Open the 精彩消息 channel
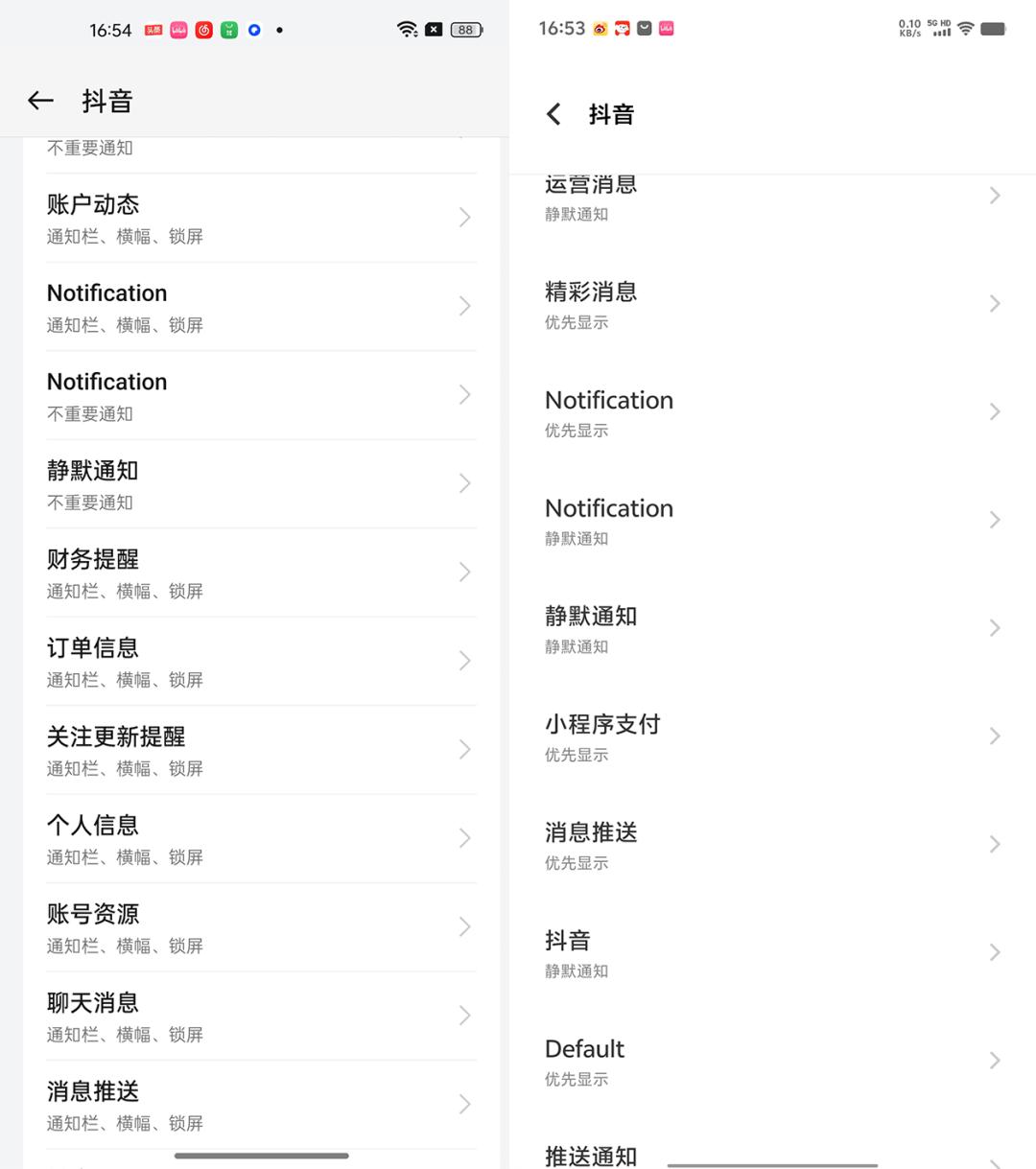The image size is (1036, 1169). 773,304
